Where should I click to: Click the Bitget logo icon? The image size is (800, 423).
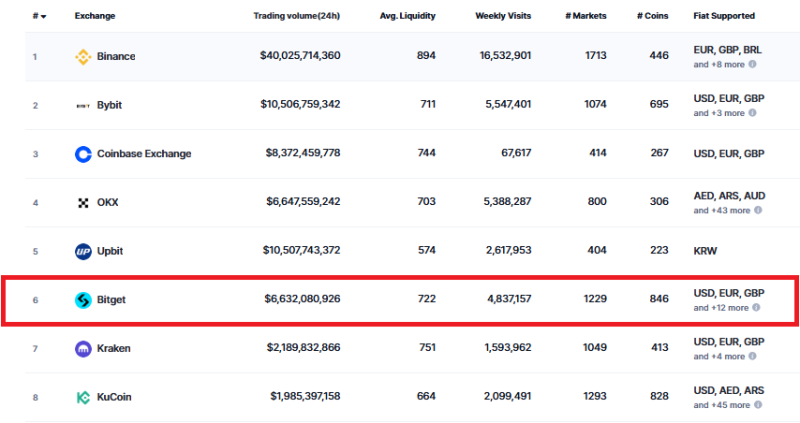[83, 300]
